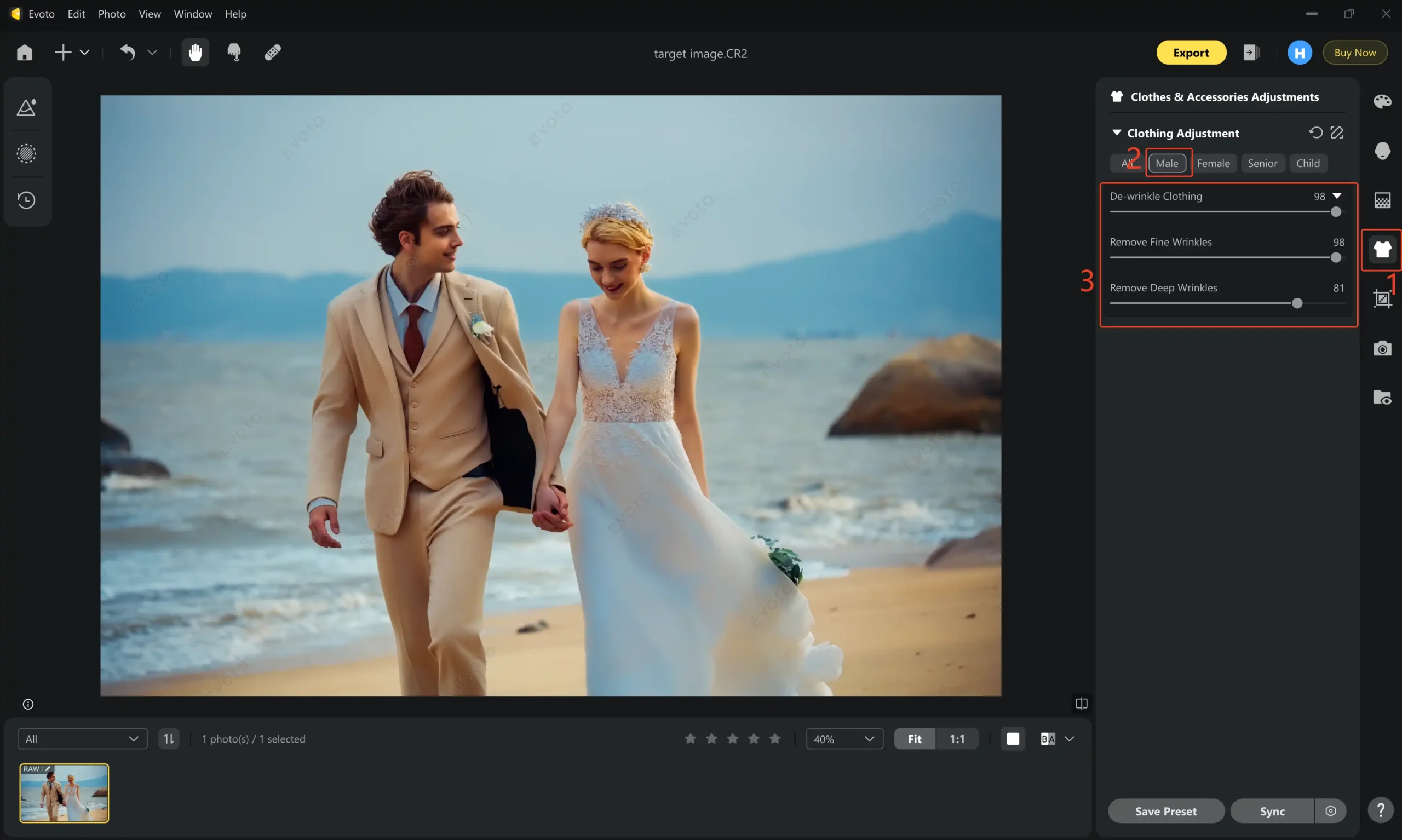1402x840 pixels.
Task: Click the Save Preset button
Action: pyautogui.click(x=1165, y=811)
